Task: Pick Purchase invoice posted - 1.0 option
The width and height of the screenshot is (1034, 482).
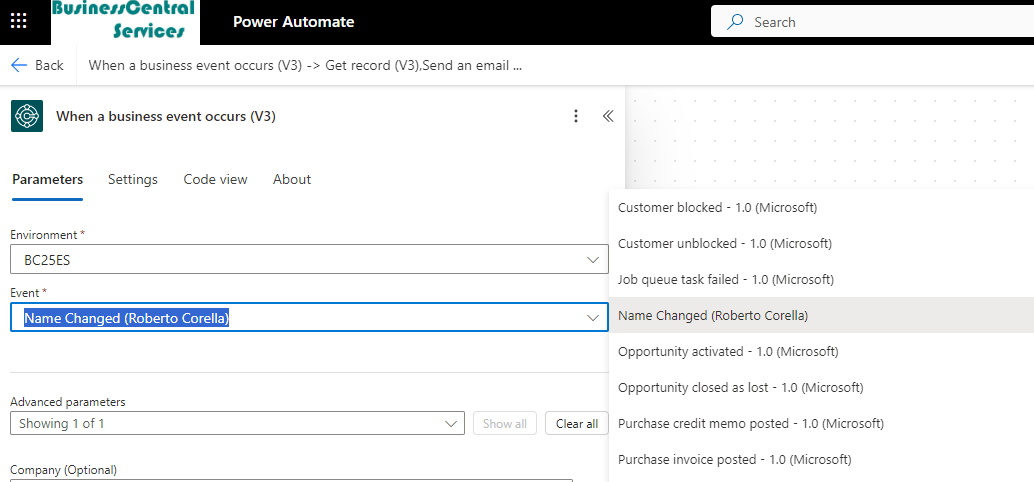Action: [734, 459]
